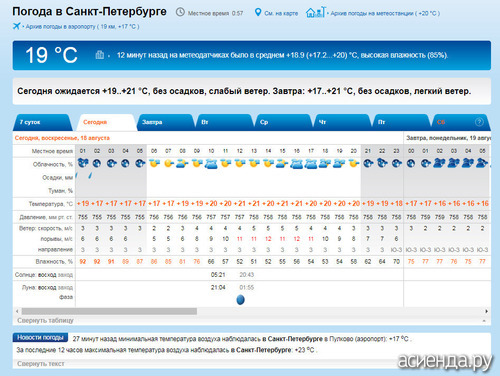This screenshot has height=376, width=500.
Task: Click sunrise time 05:21
Action: pyautogui.click(x=218, y=275)
